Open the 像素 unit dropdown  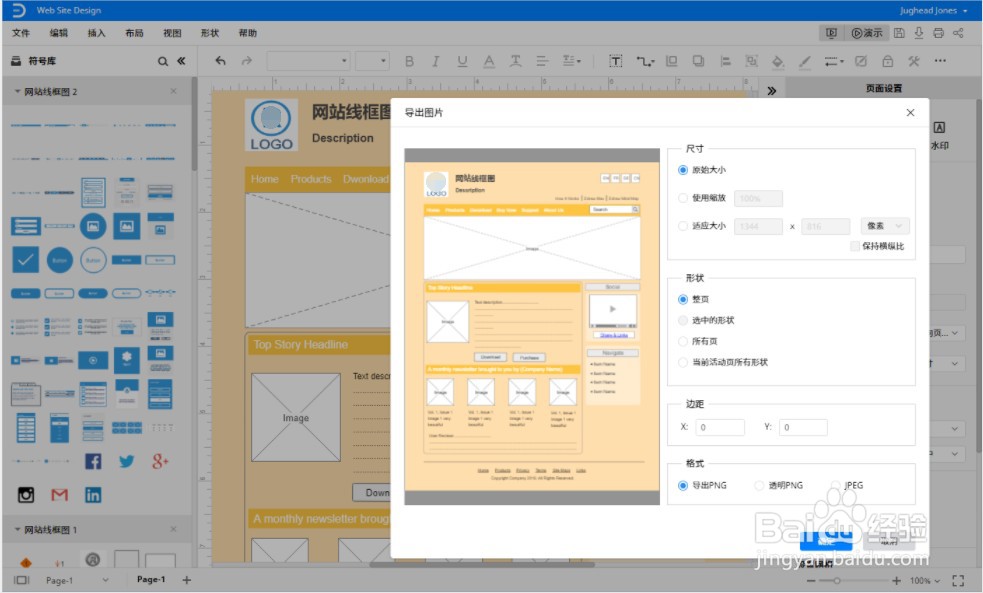[x=885, y=226]
